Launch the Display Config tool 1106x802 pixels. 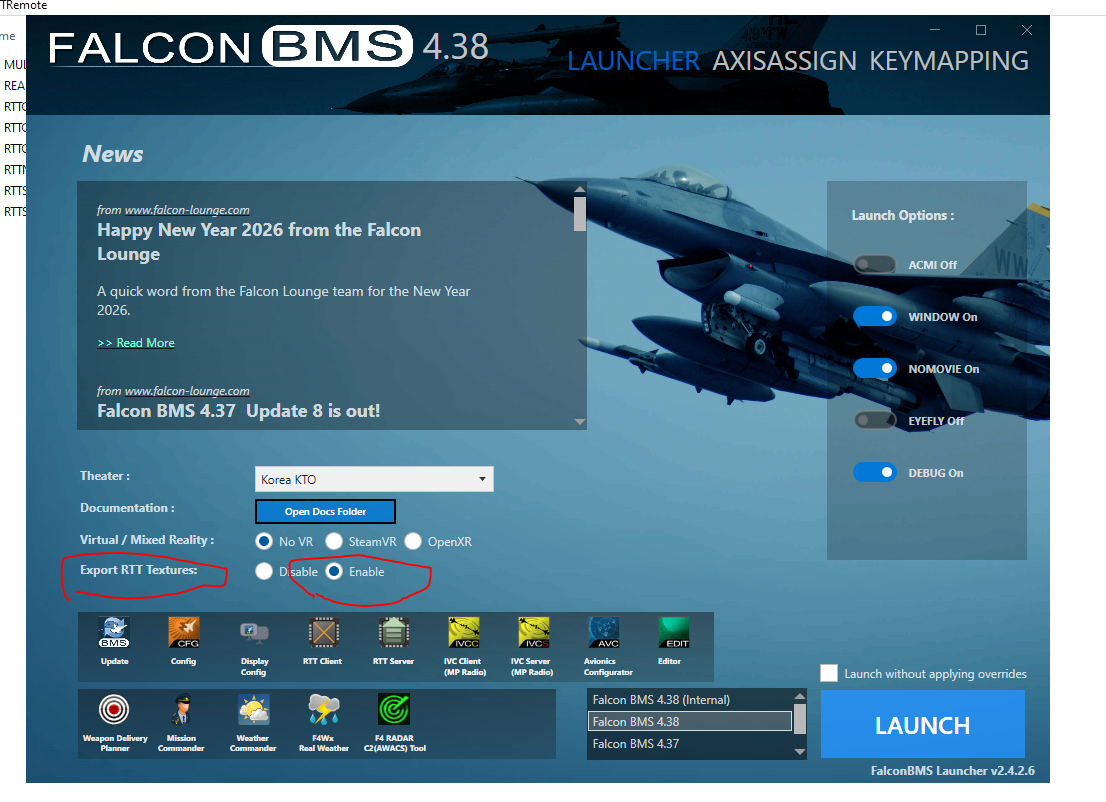[254, 633]
